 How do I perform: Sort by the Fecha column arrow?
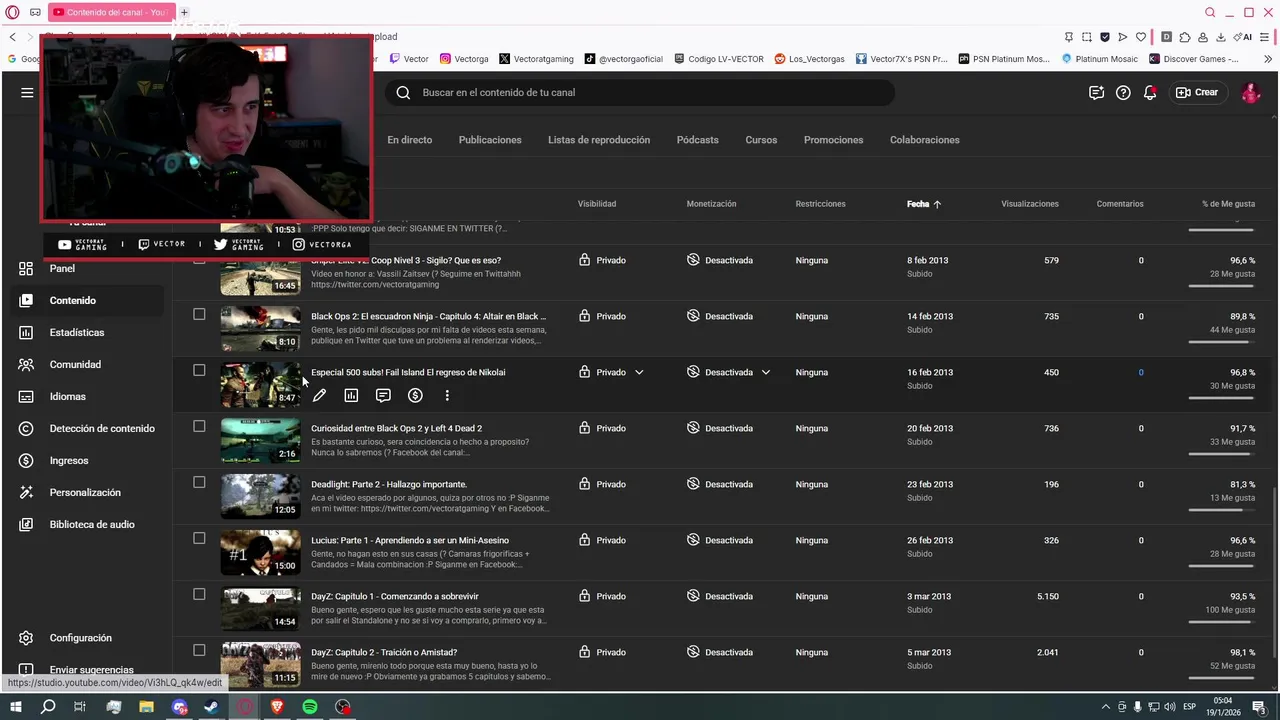point(937,204)
